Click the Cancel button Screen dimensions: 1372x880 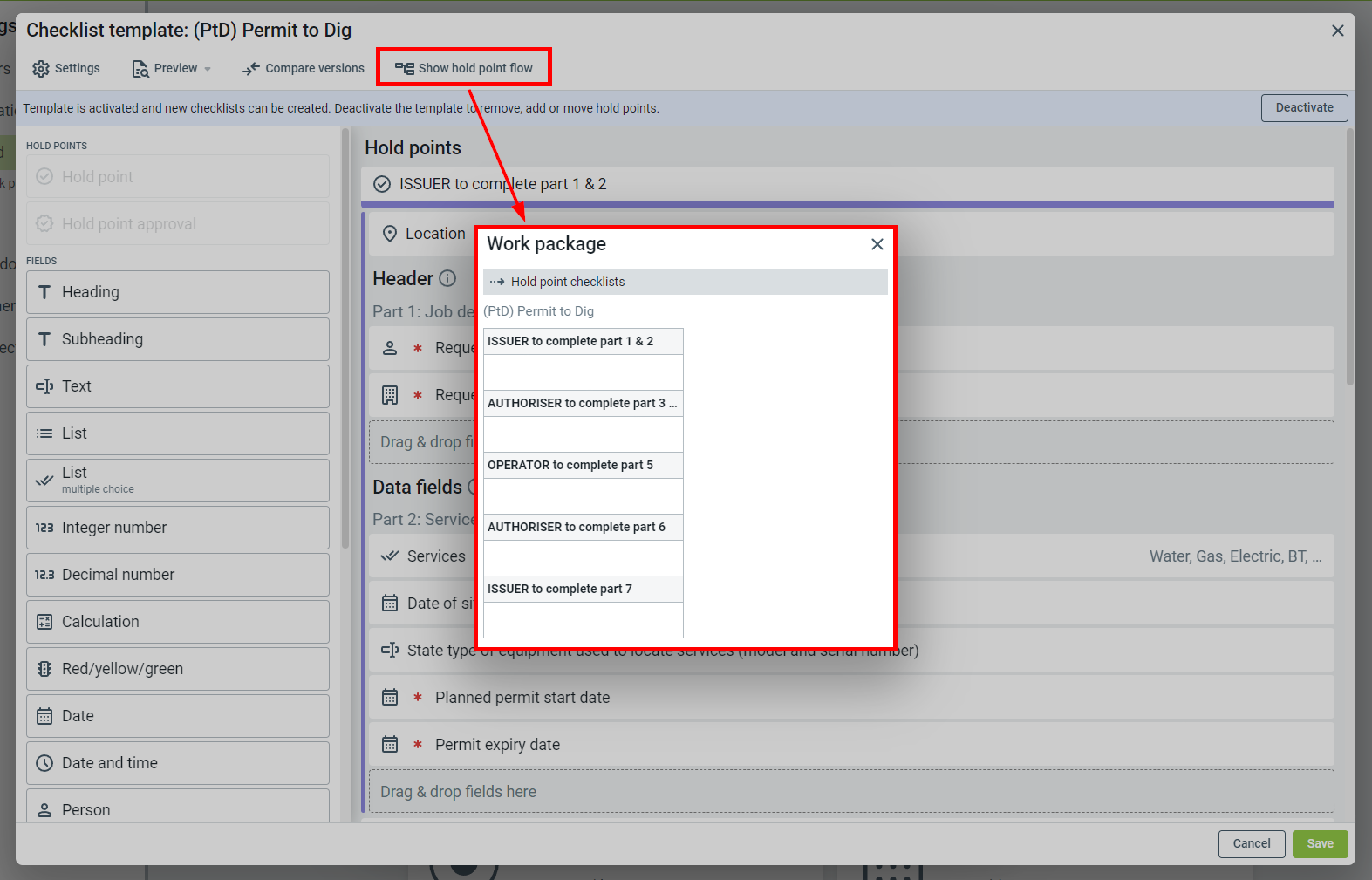pos(1251,843)
